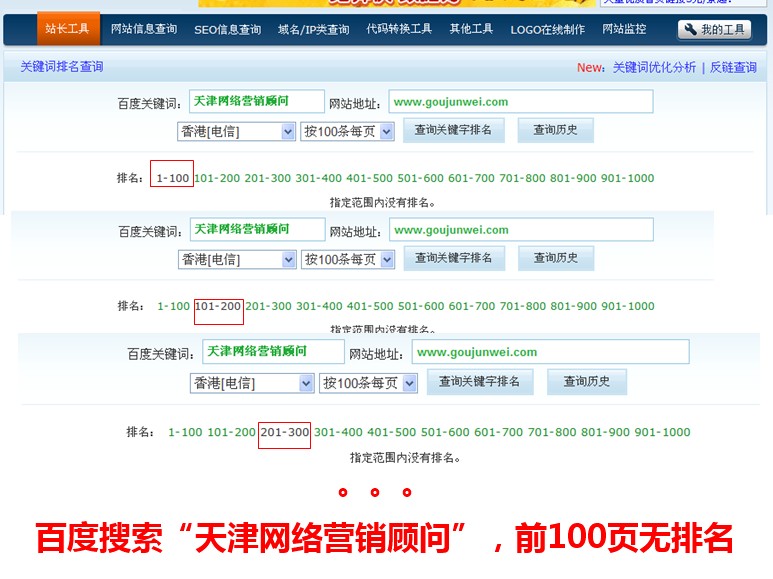773x579 pixels.
Task: Expand the 香港[电信] dropdown in the bottom panel
Action: tap(252, 383)
